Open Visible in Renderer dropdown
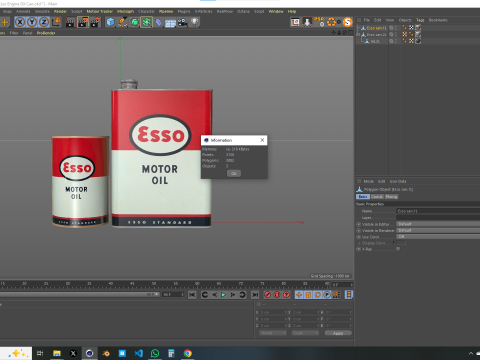 click(x=438, y=230)
